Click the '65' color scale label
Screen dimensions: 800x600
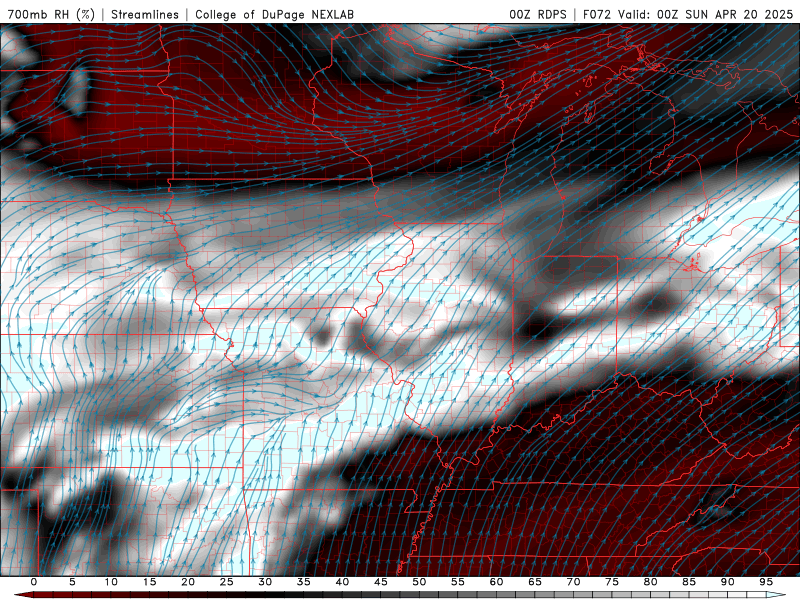pyautogui.click(x=535, y=582)
